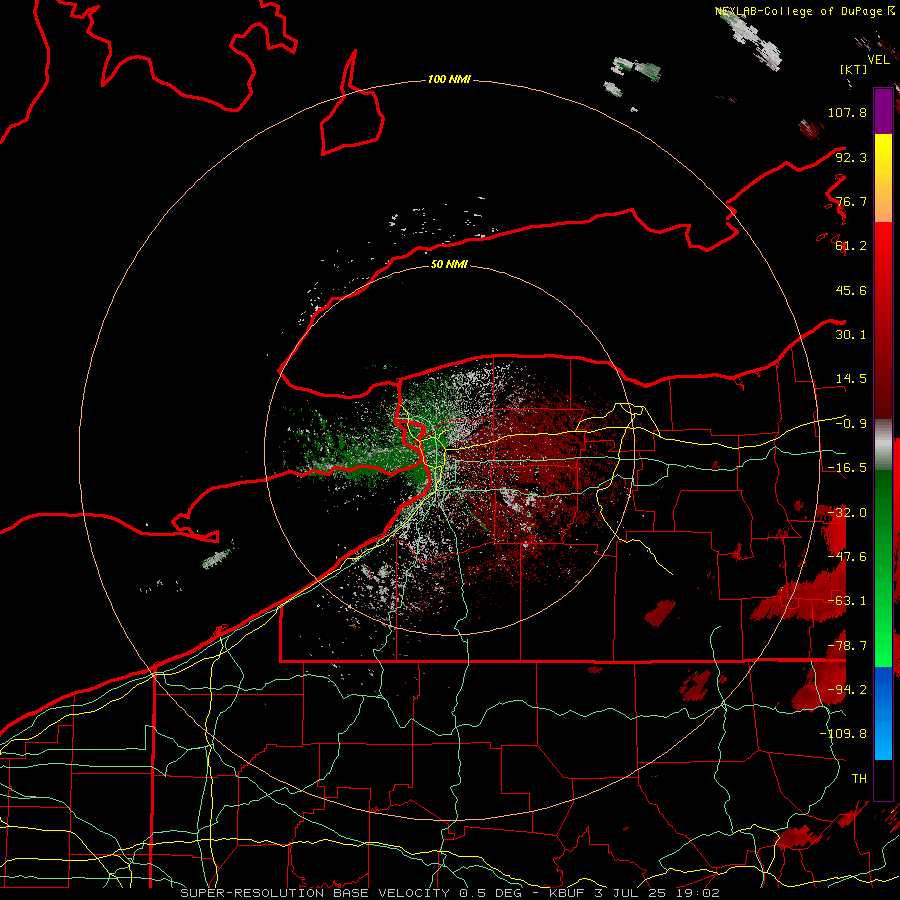Click the -78.7 velocity scale value
Viewport: 900px width, 900px height.
[847, 646]
